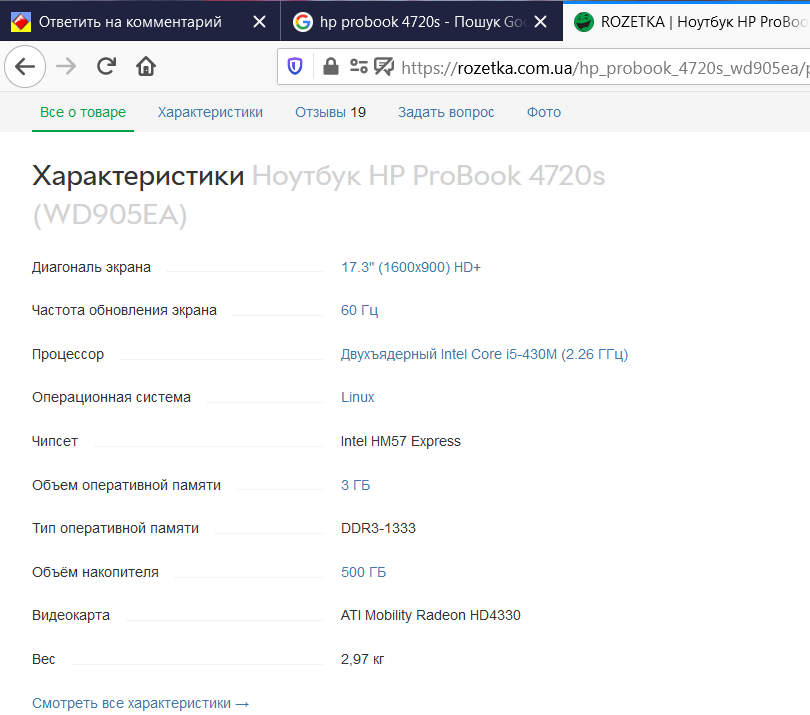
Task: Click the 'Intel HM57 Express' chipset value
Action: (x=401, y=441)
